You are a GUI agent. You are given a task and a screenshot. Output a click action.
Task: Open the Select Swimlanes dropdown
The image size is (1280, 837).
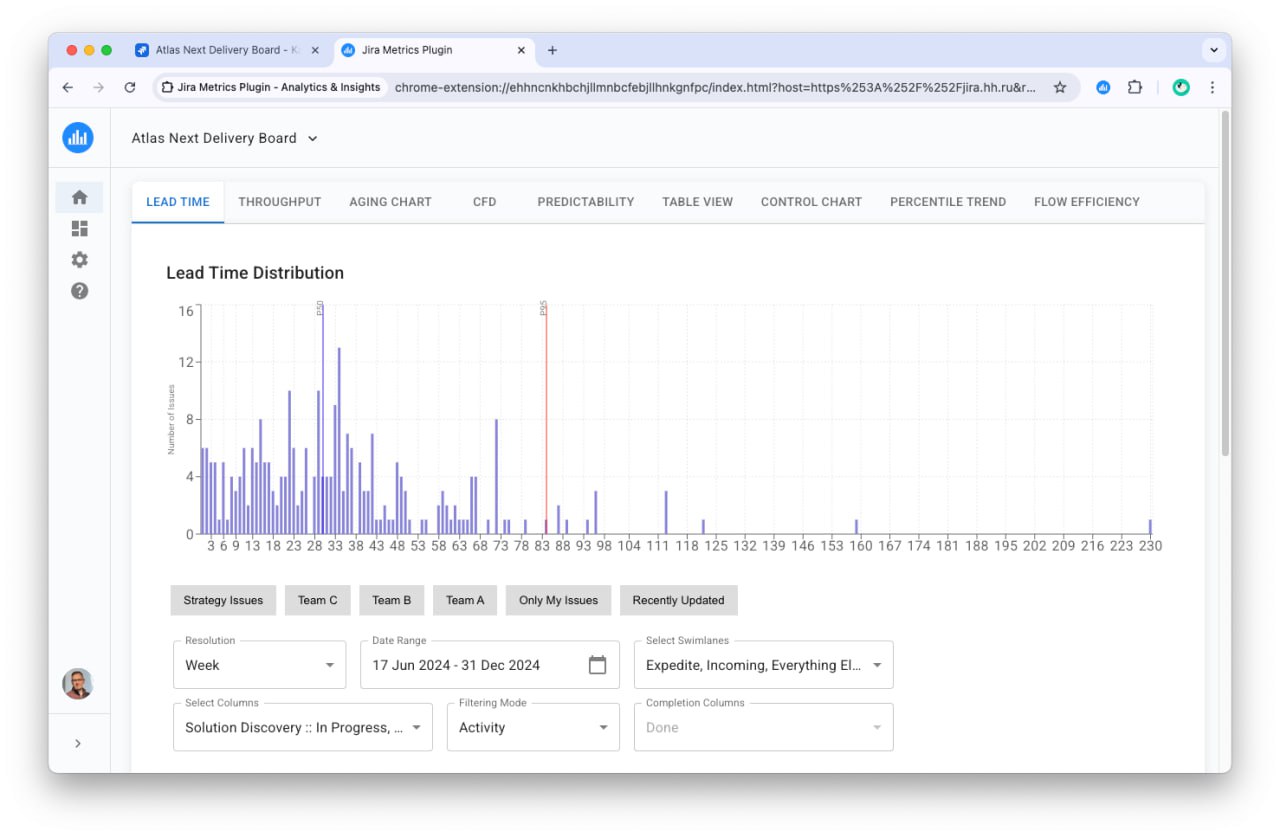[x=764, y=665]
